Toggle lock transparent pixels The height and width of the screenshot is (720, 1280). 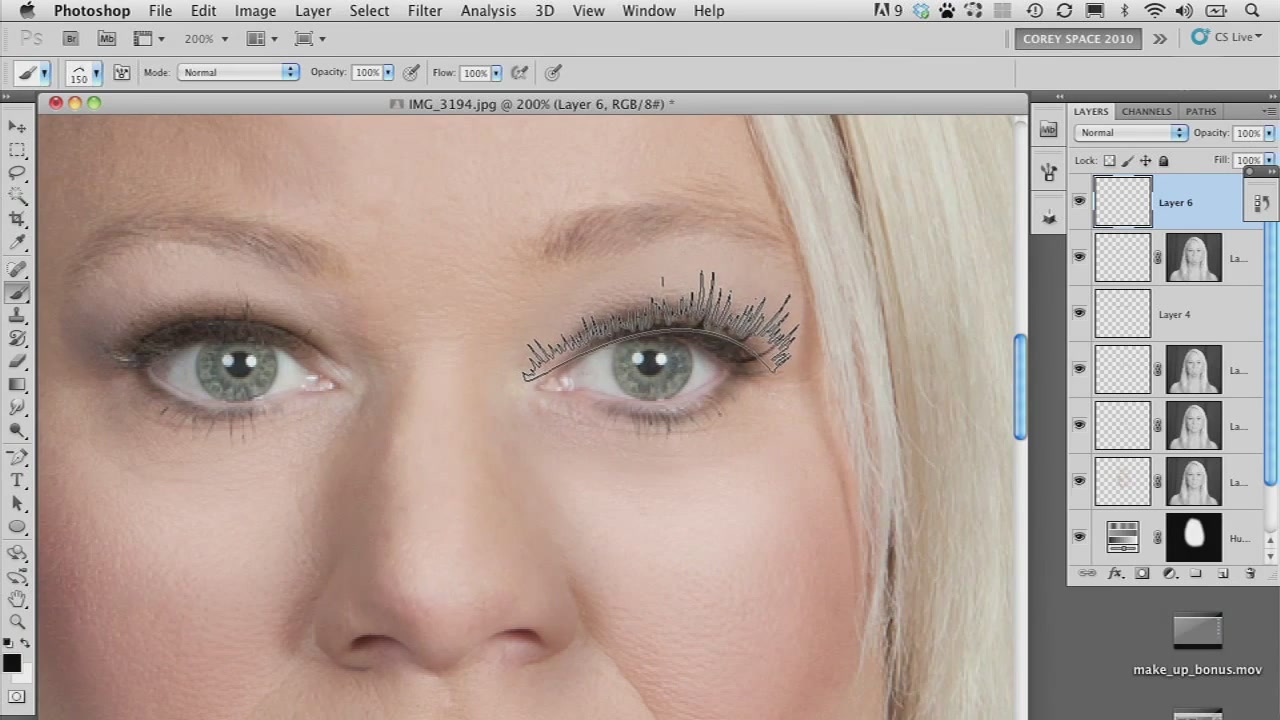point(1109,160)
